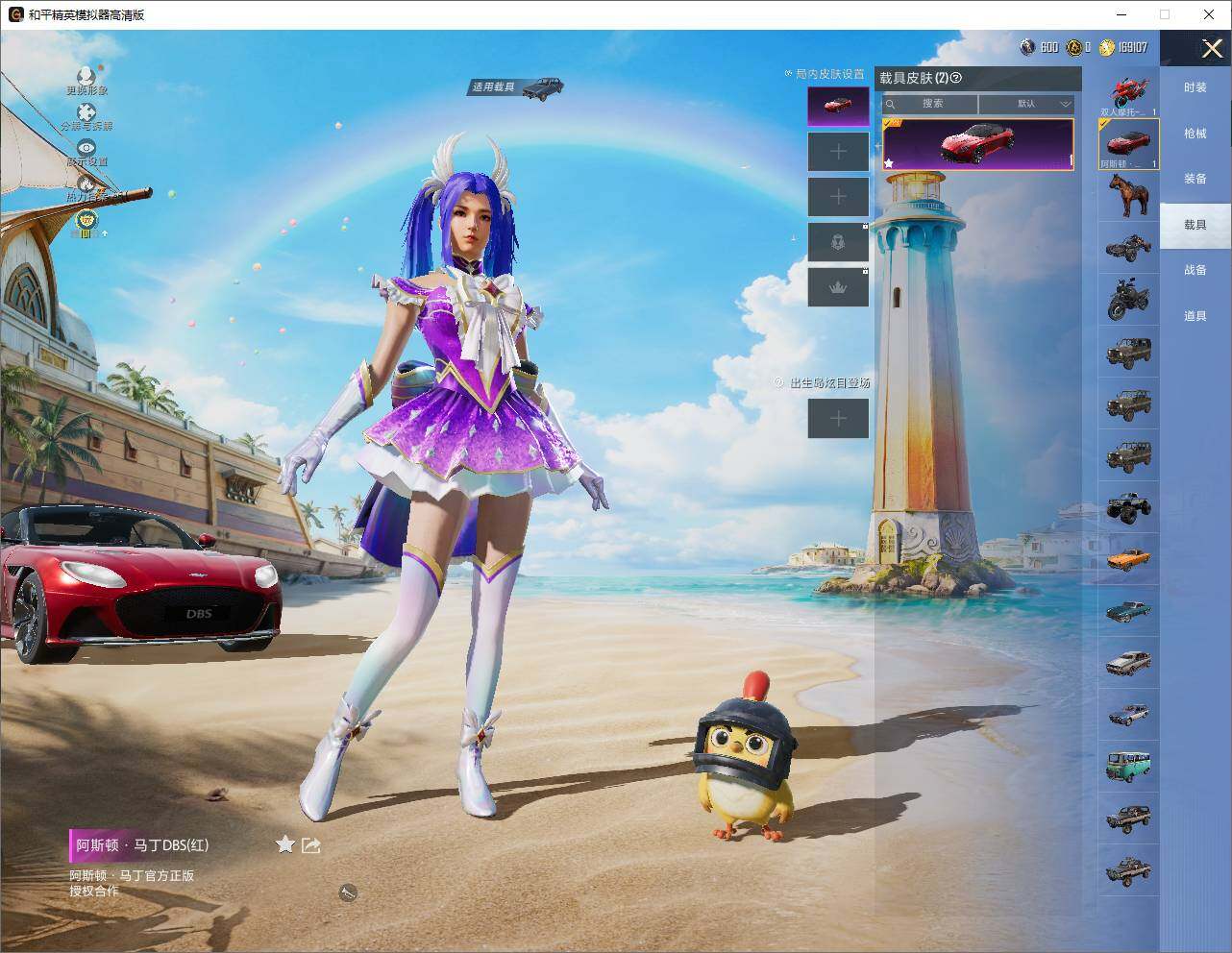This screenshot has width=1232, height=953.
Task: Click the 分解与拆解 puzzle piece icon
Action: click(x=86, y=113)
